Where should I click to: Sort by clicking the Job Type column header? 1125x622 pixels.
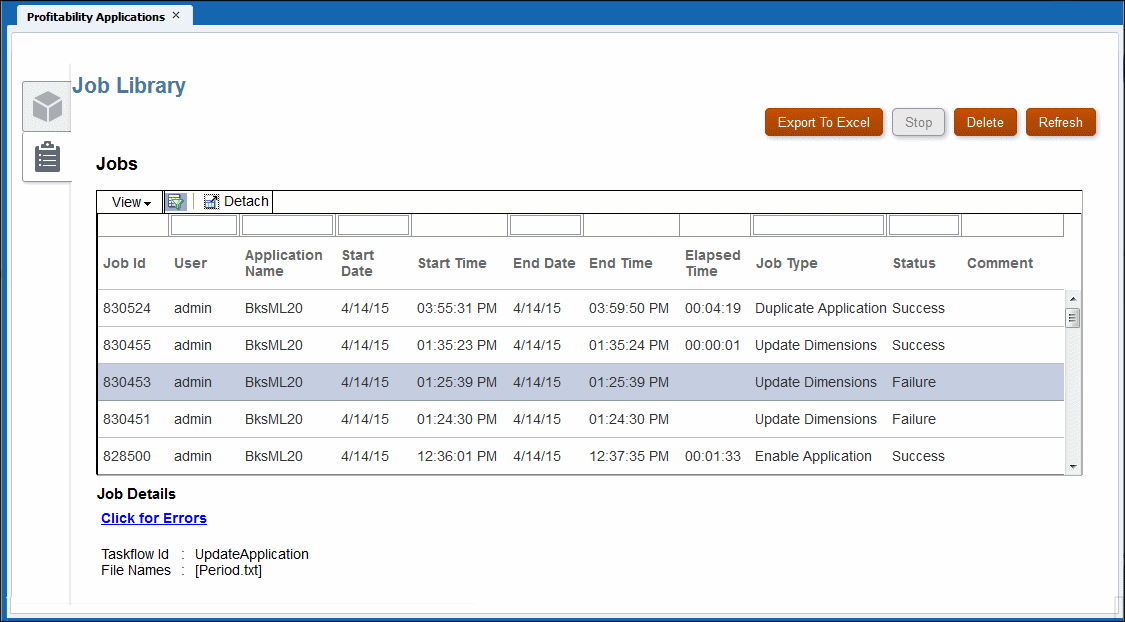point(786,263)
